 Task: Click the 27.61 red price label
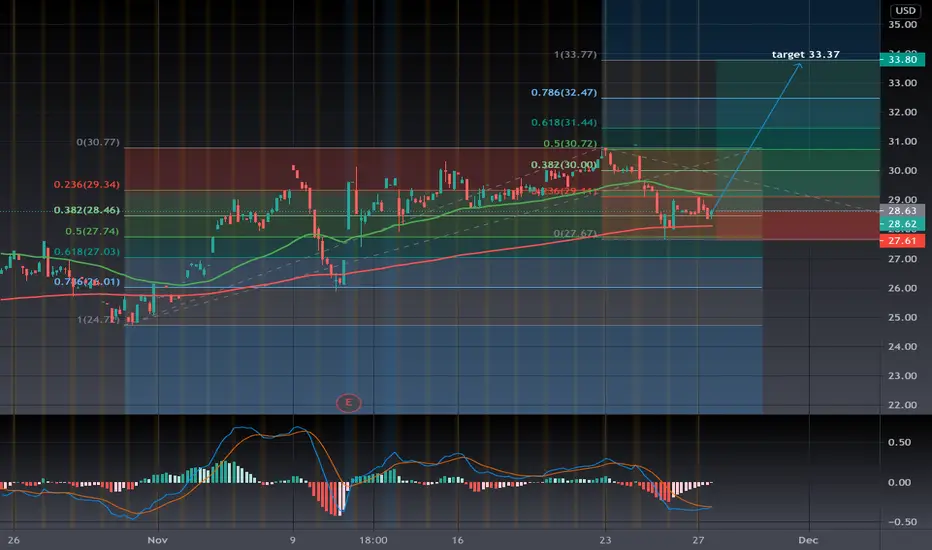coord(902,241)
